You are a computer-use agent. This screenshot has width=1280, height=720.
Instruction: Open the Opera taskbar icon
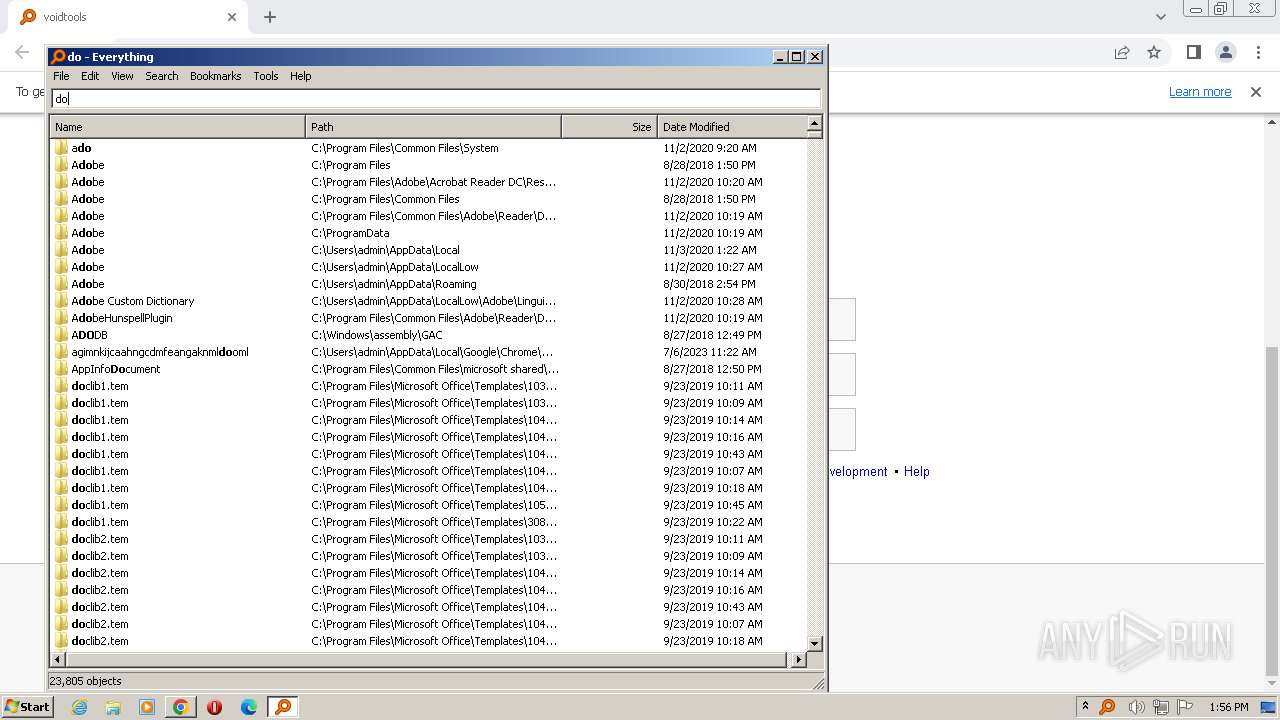point(215,707)
